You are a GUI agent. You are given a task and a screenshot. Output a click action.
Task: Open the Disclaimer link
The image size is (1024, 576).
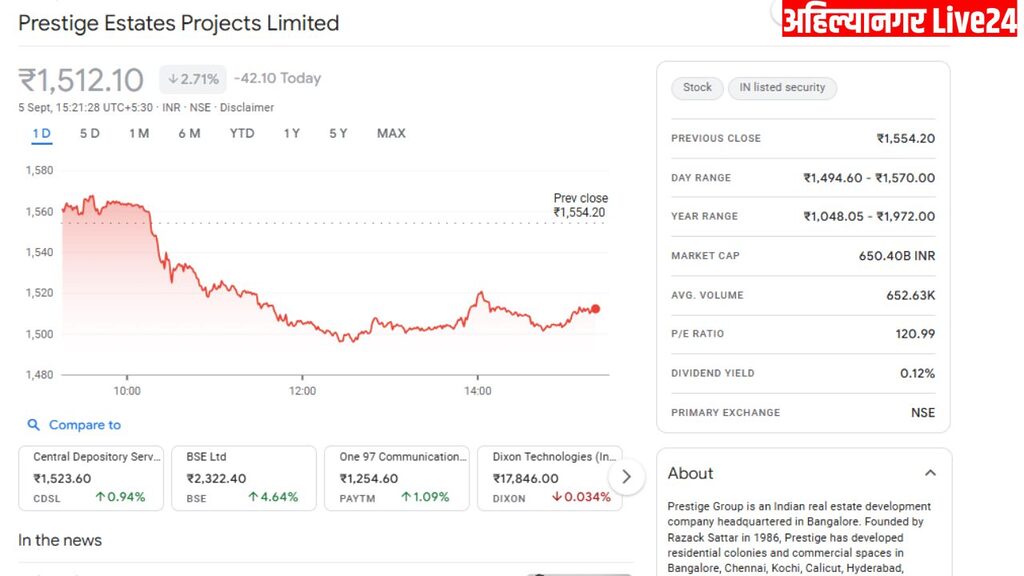click(x=247, y=107)
